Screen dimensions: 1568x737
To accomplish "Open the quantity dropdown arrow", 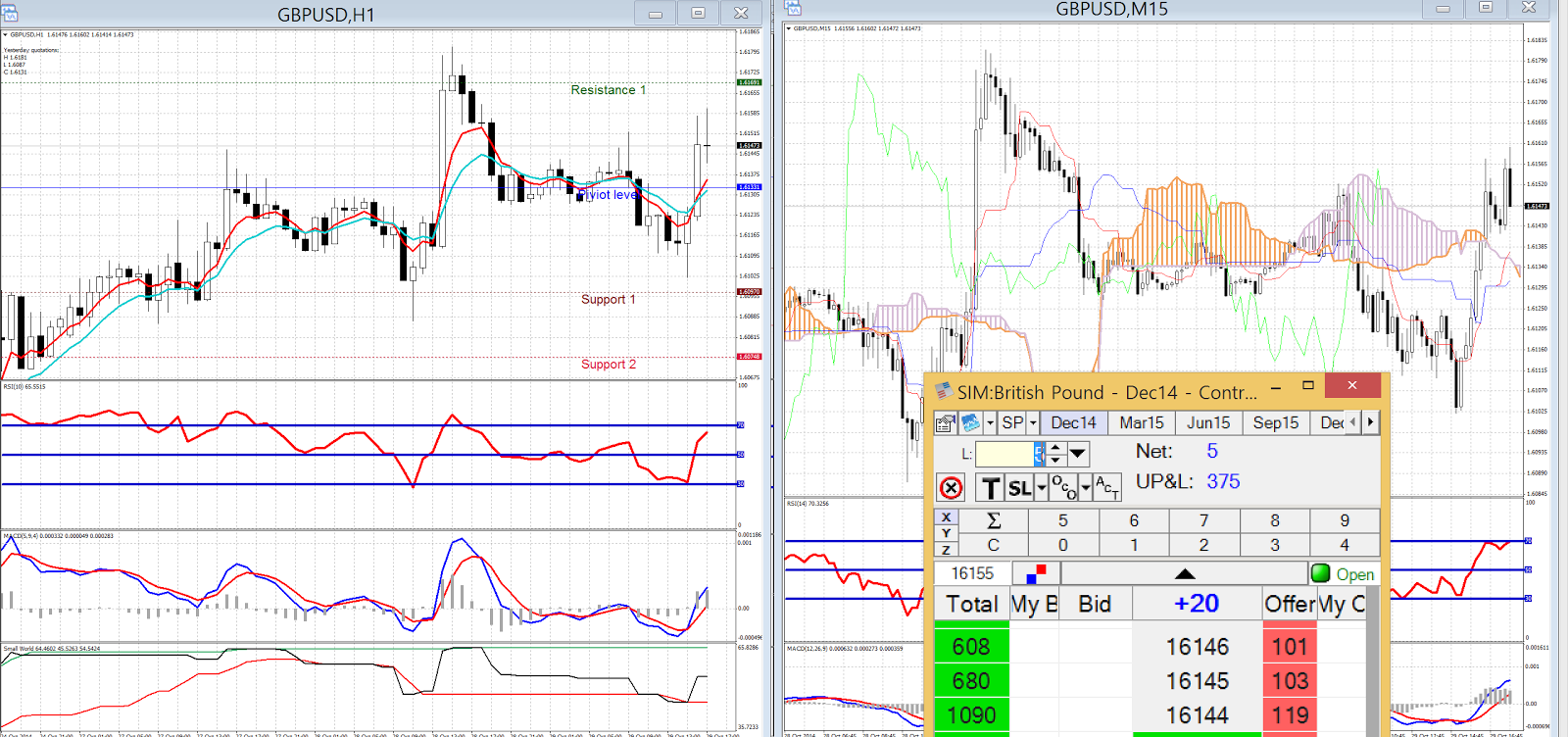I will (x=1078, y=454).
